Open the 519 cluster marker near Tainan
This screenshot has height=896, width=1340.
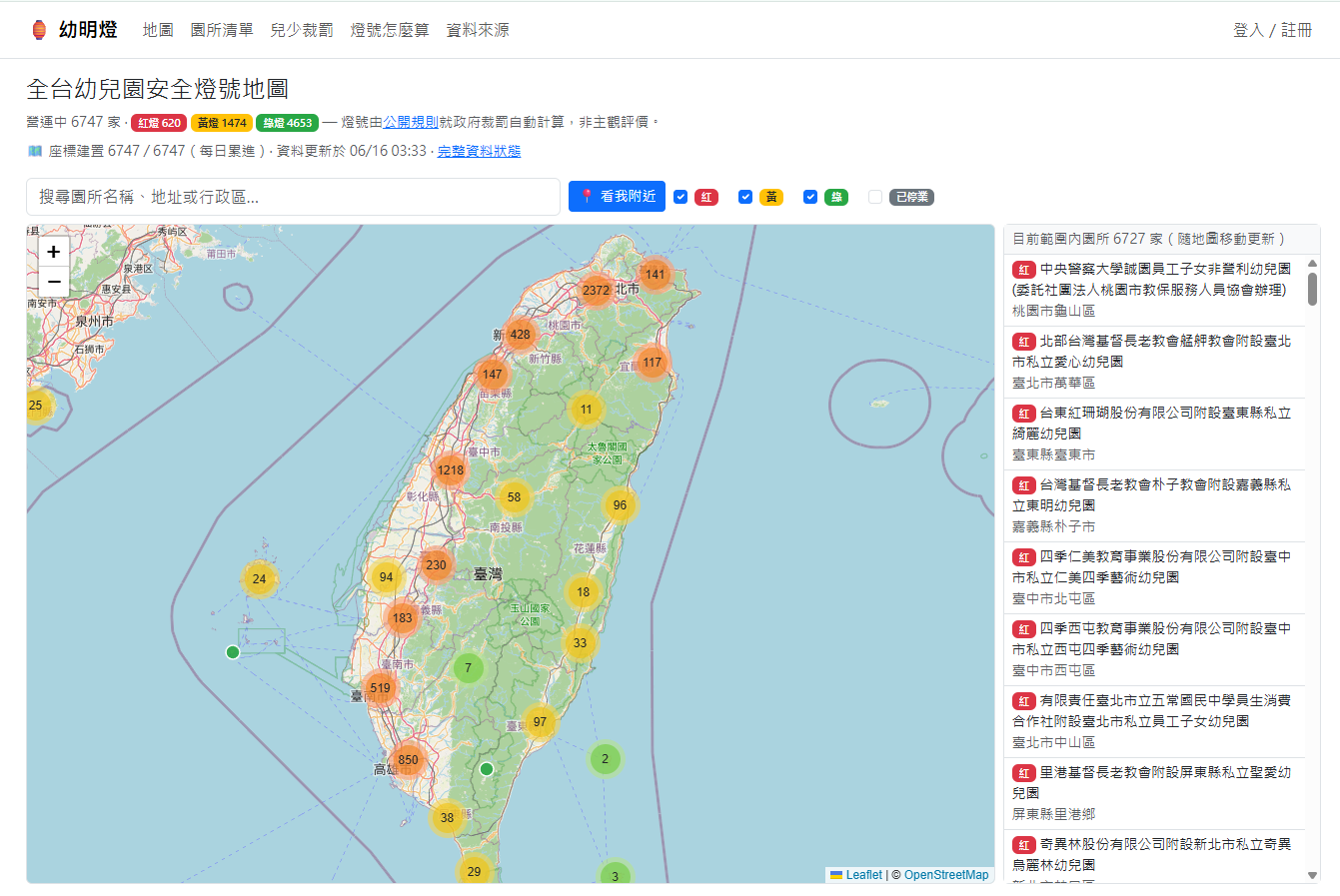(x=381, y=687)
